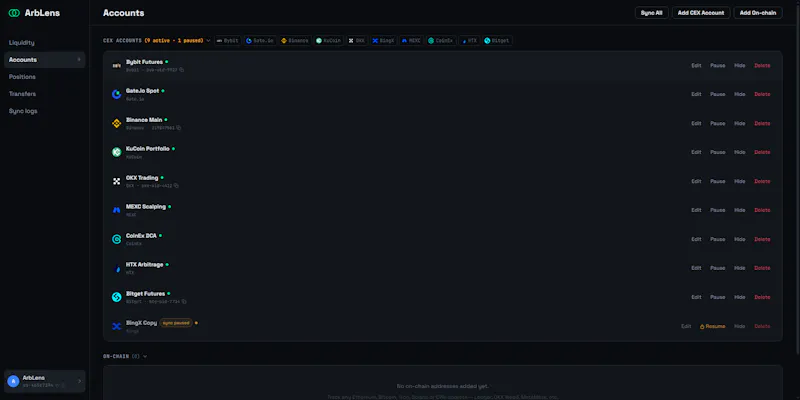Viewport: 800px width, 400px height.
Task: Filter accounts by OKX chip
Action: [x=357, y=40]
